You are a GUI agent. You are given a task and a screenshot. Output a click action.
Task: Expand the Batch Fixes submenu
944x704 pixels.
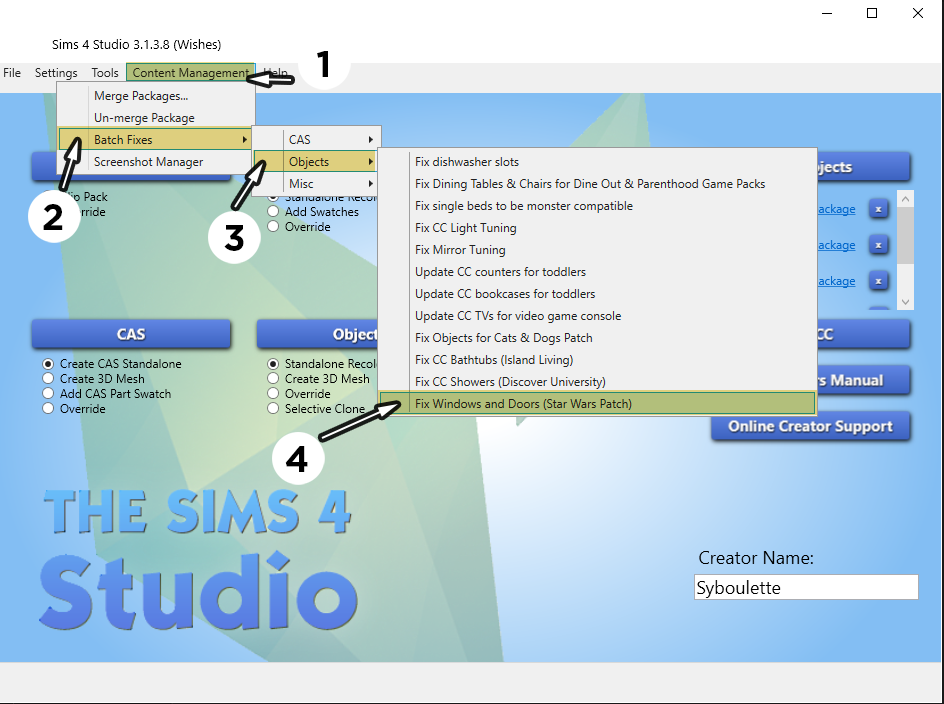click(156, 140)
